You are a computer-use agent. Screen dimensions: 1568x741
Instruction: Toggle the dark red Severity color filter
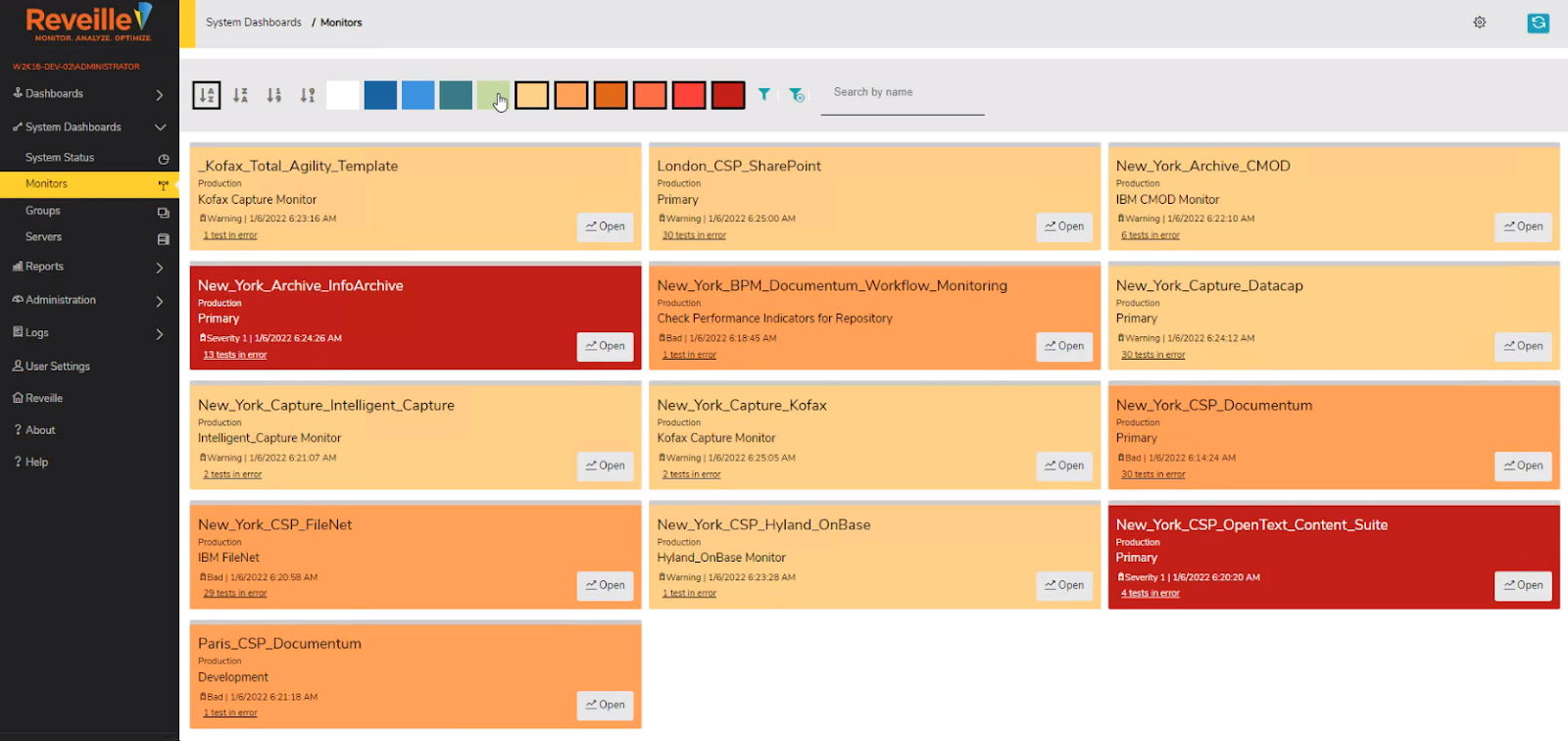click(x=728, y=95)
